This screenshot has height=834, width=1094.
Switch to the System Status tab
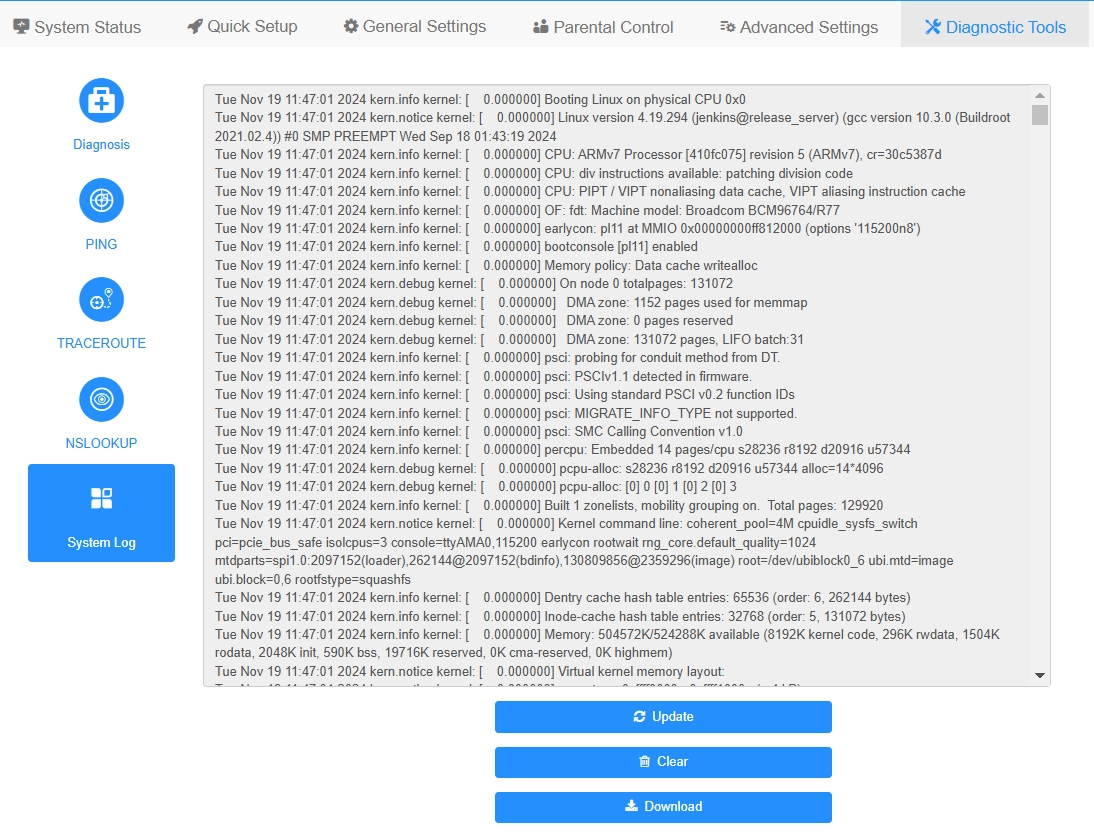(77, 27)
